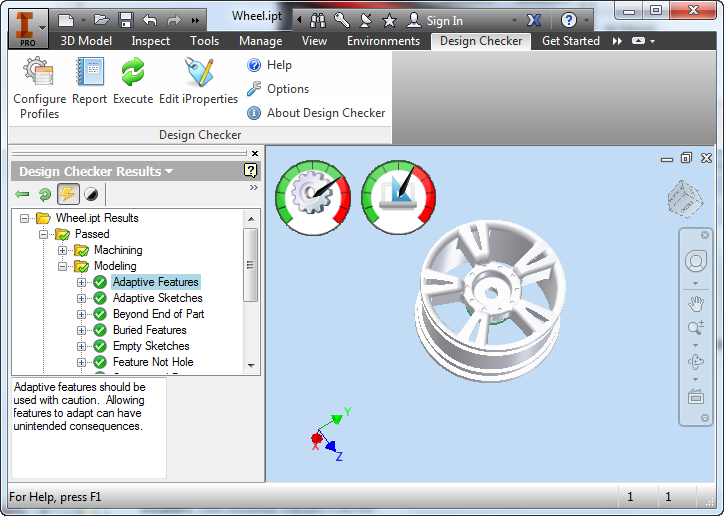Execute the design check
Image resolution: width=724 pixels, height=516 pixels.
coord(133,81)
